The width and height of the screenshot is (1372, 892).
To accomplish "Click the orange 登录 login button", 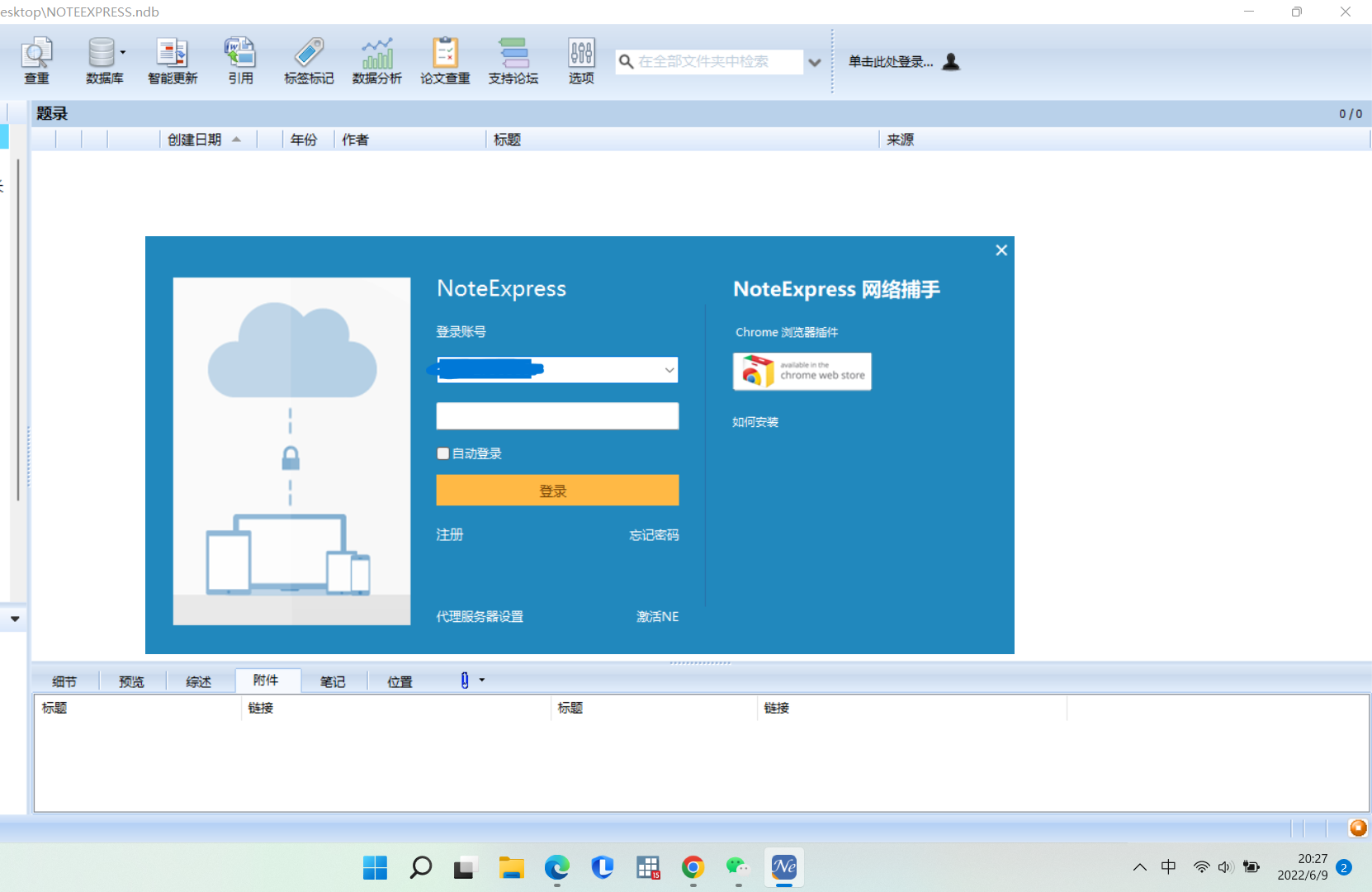I will point(557,490).
